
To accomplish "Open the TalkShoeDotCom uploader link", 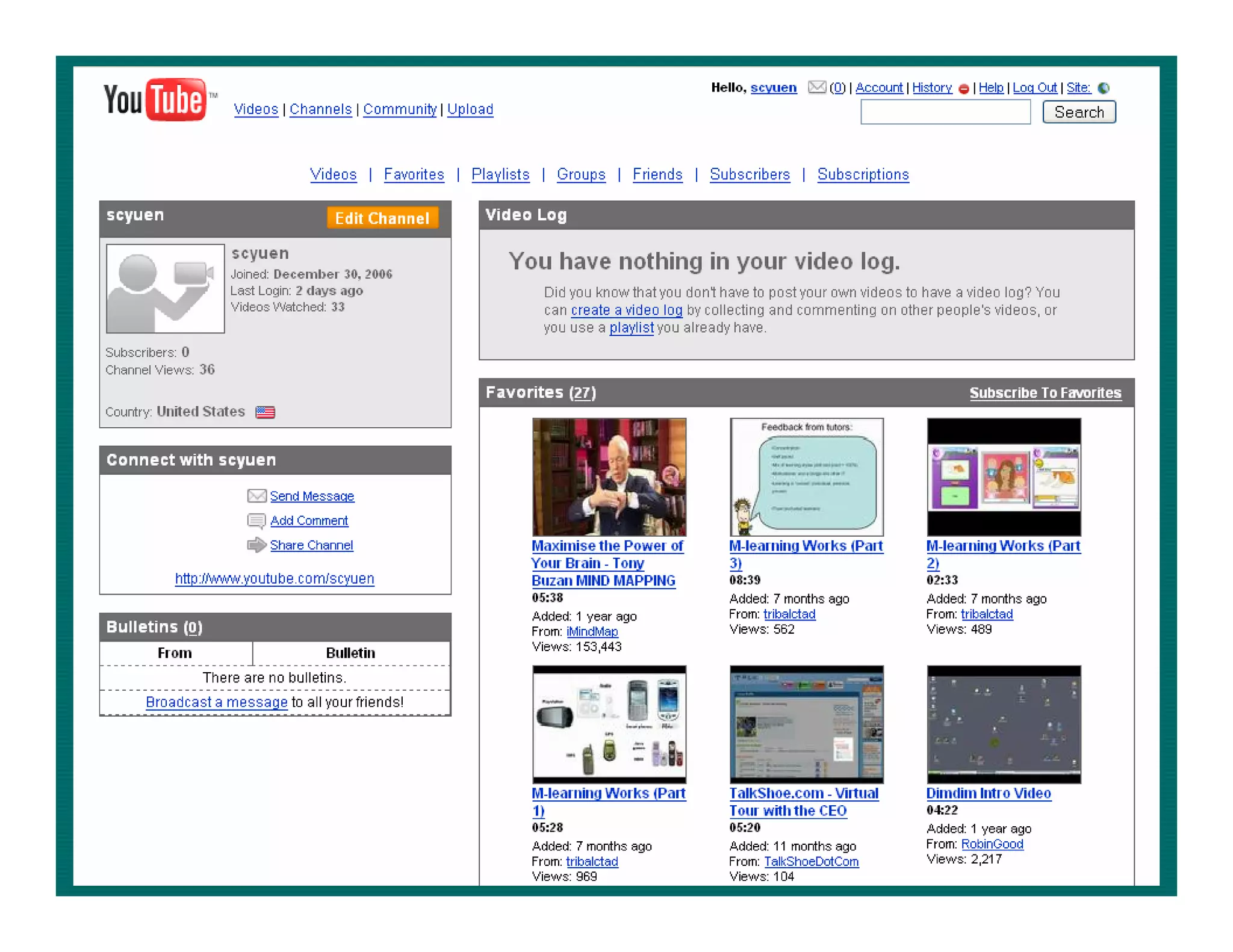I will coord(812,862).
